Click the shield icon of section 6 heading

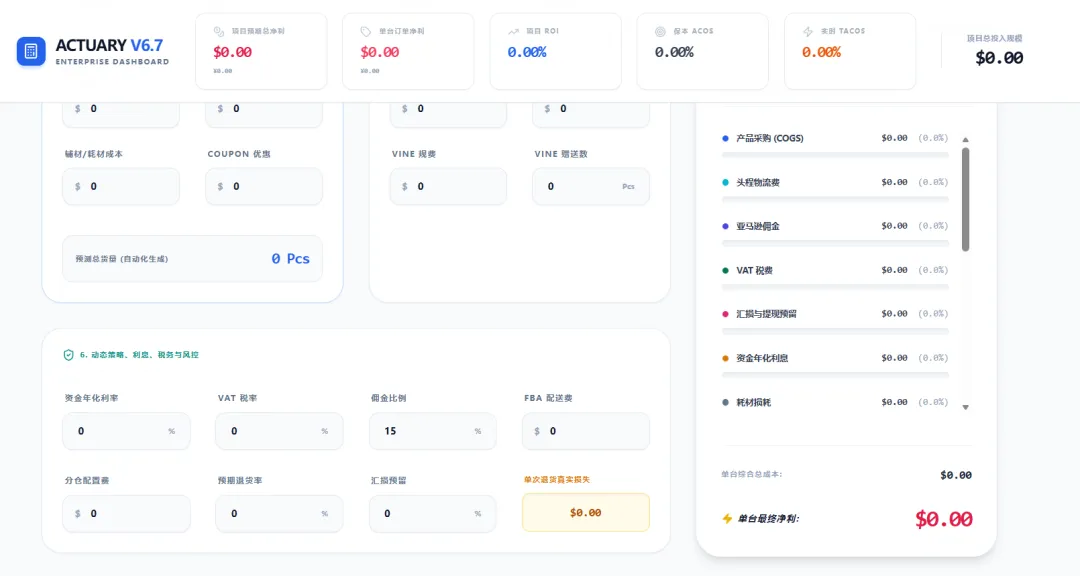click(68, 355)
